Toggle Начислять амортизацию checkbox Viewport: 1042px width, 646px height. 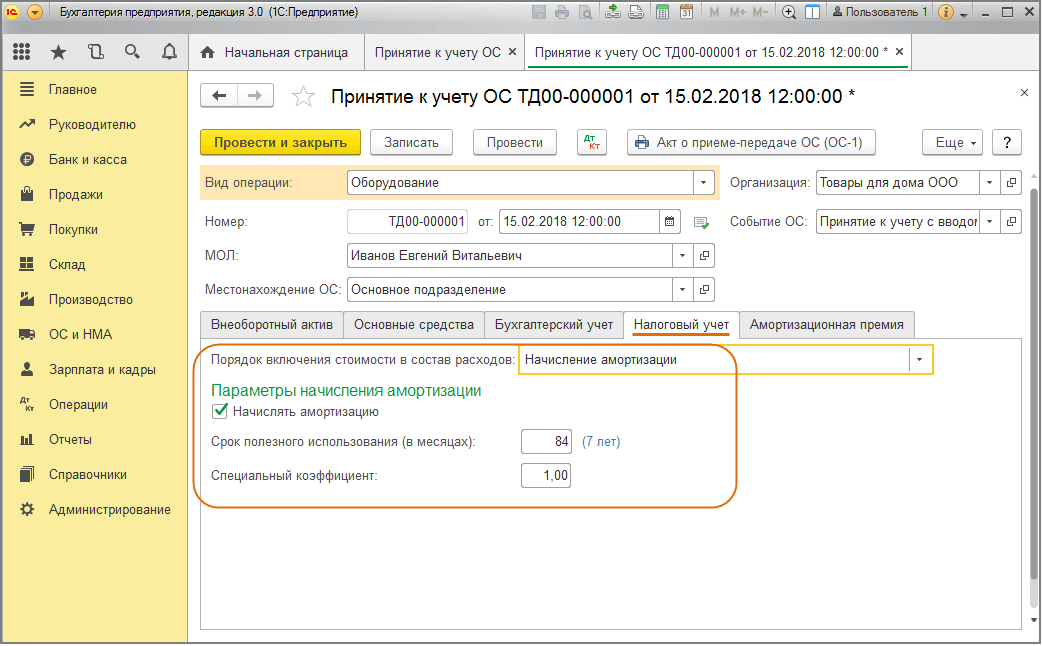click(220, 411)
